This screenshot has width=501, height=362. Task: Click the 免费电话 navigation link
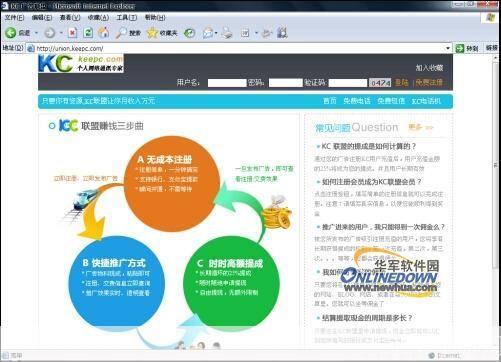coord(357,101)
